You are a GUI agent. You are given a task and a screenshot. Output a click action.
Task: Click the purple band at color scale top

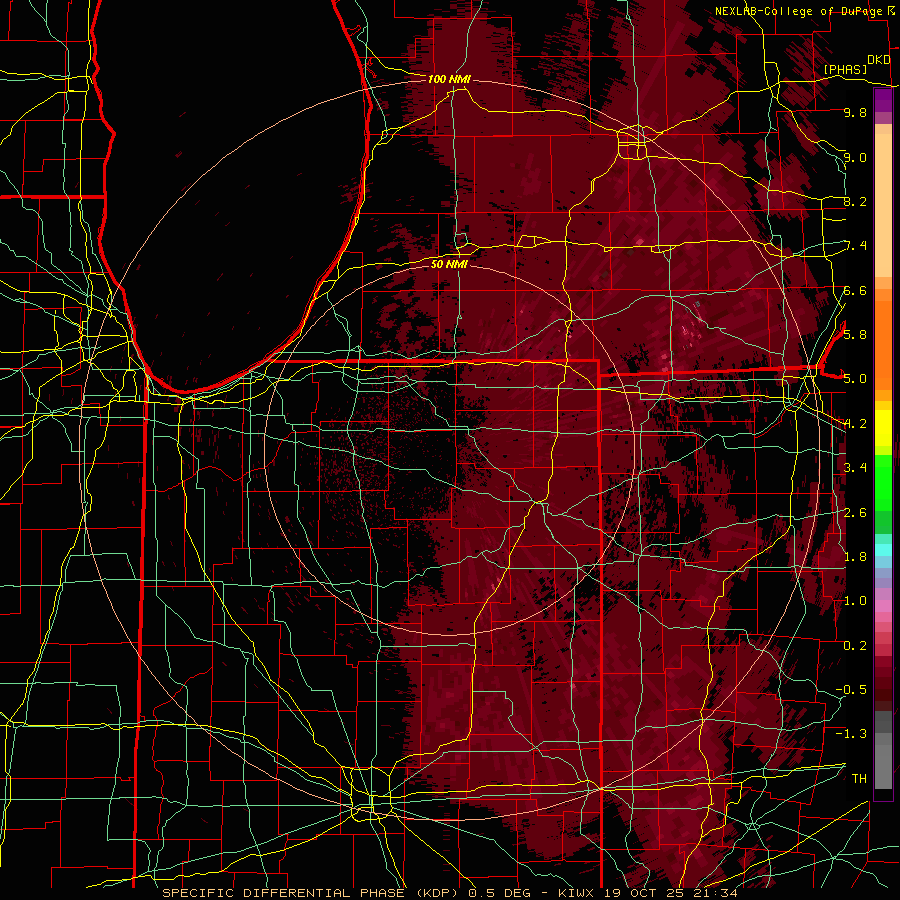(883, 101)
